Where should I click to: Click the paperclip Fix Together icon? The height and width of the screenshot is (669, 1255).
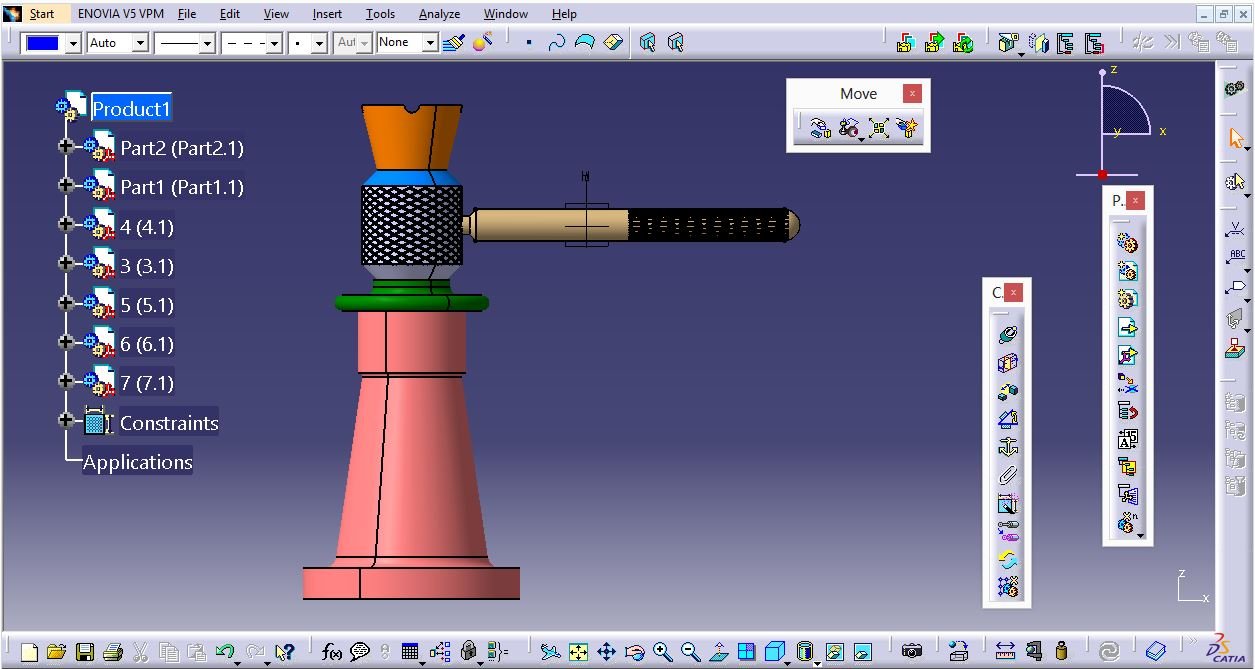(1007, 475)
